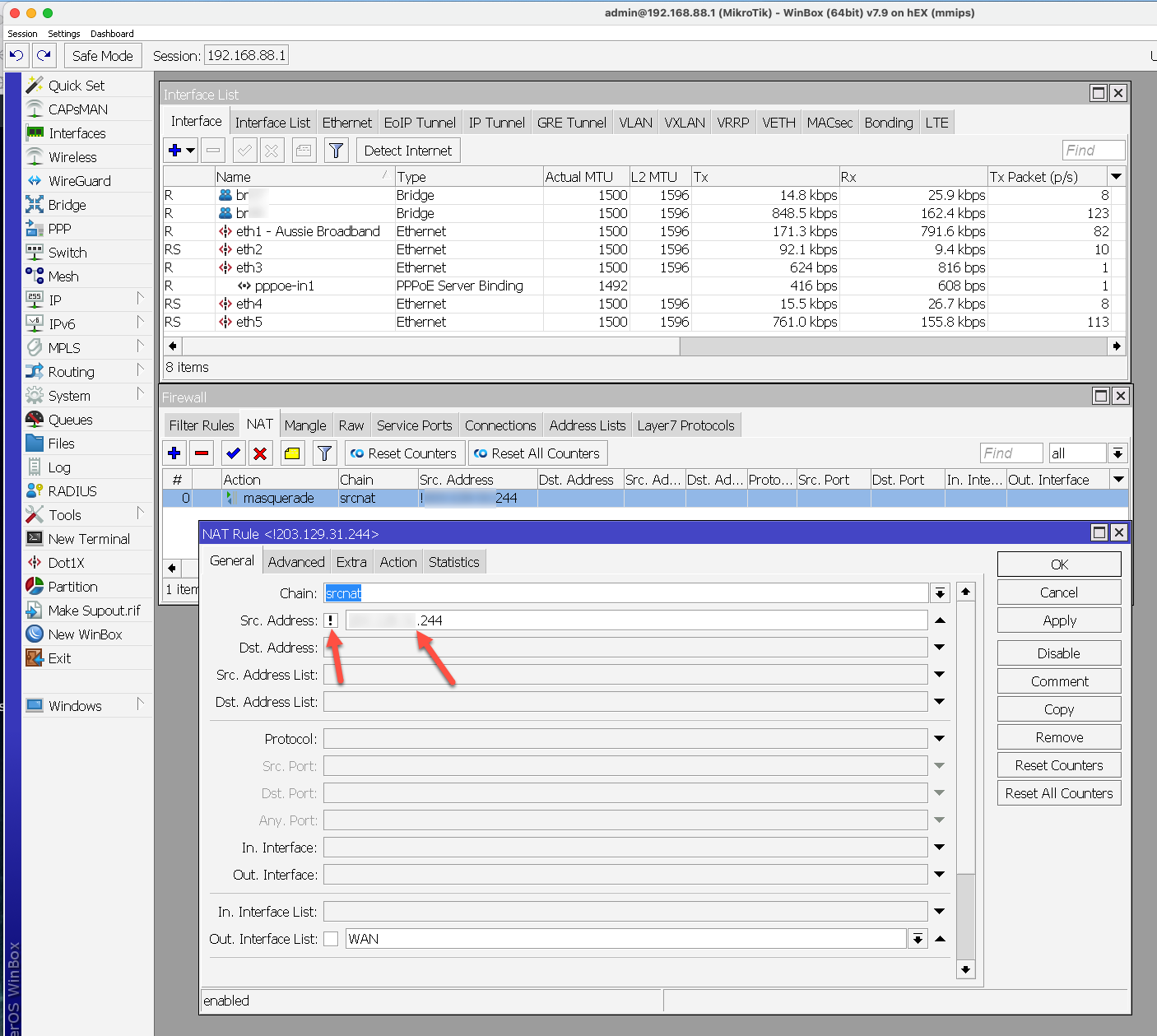
Task: Apply the NAT rule changes
Action: tap(1058, 620)
